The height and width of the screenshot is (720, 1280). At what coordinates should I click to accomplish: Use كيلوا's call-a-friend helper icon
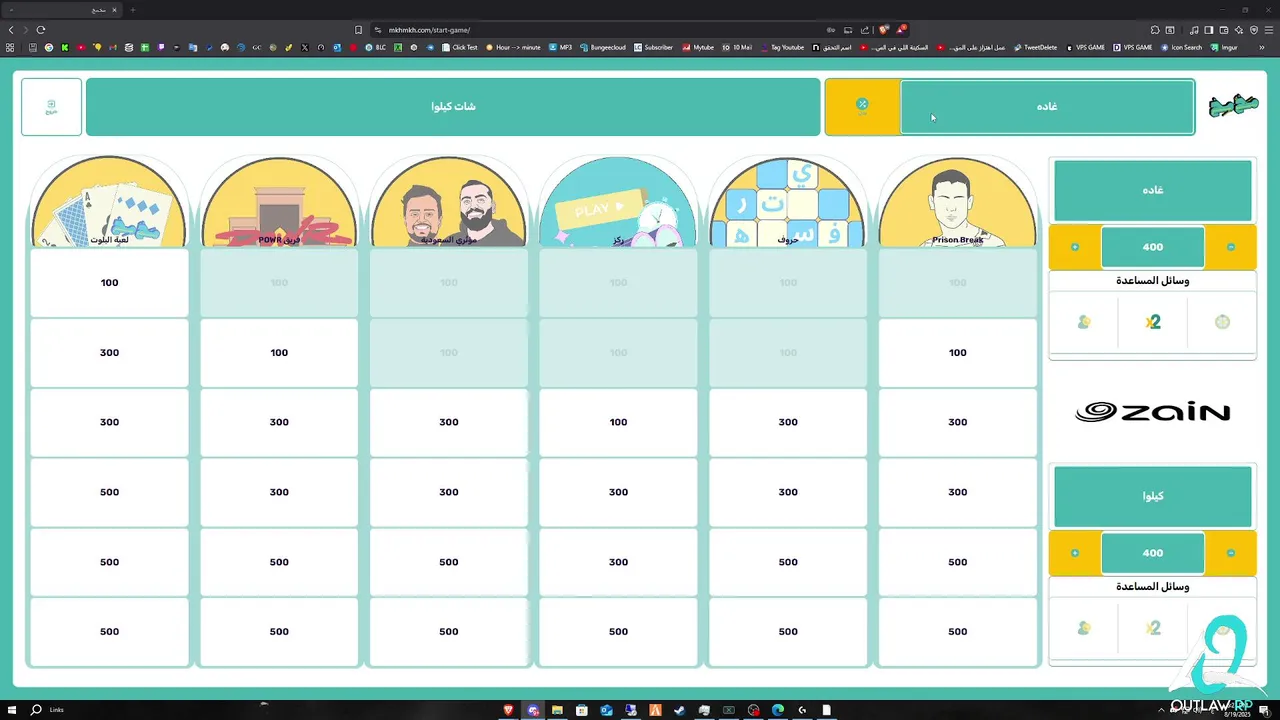[1084, 628]
